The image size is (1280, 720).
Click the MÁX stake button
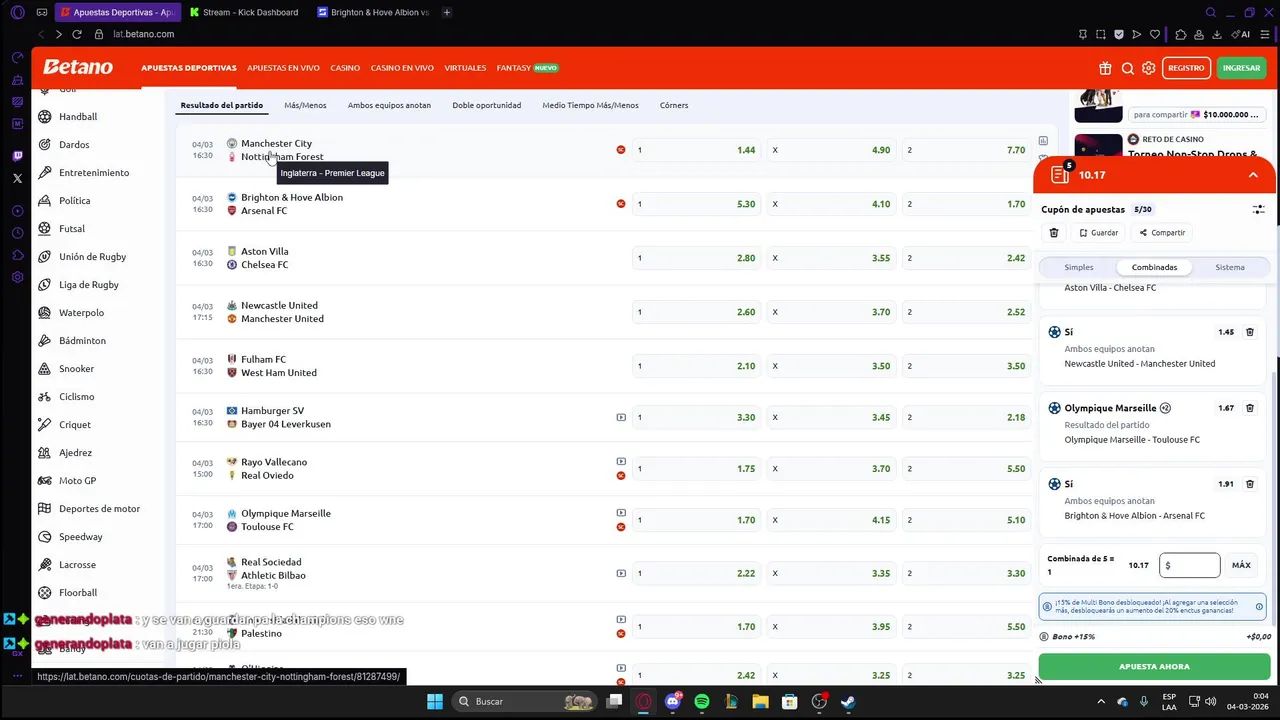point(1241,565)
